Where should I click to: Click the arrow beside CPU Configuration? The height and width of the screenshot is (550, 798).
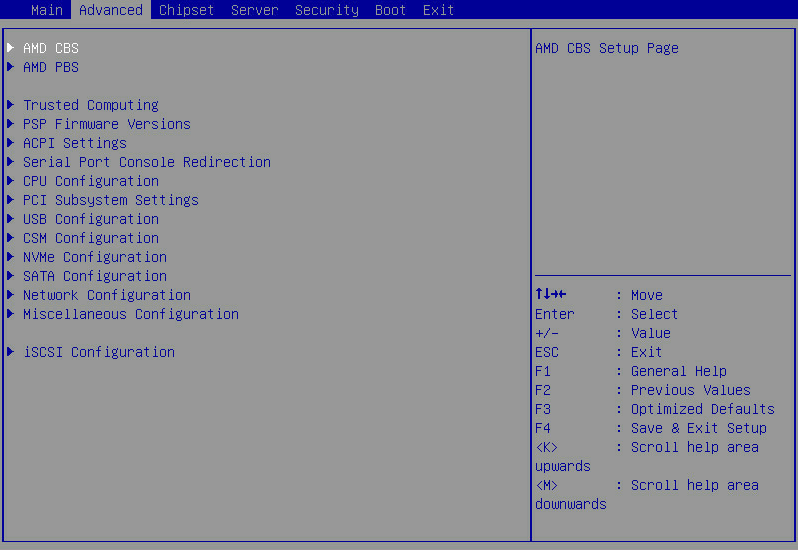[10, 180]
